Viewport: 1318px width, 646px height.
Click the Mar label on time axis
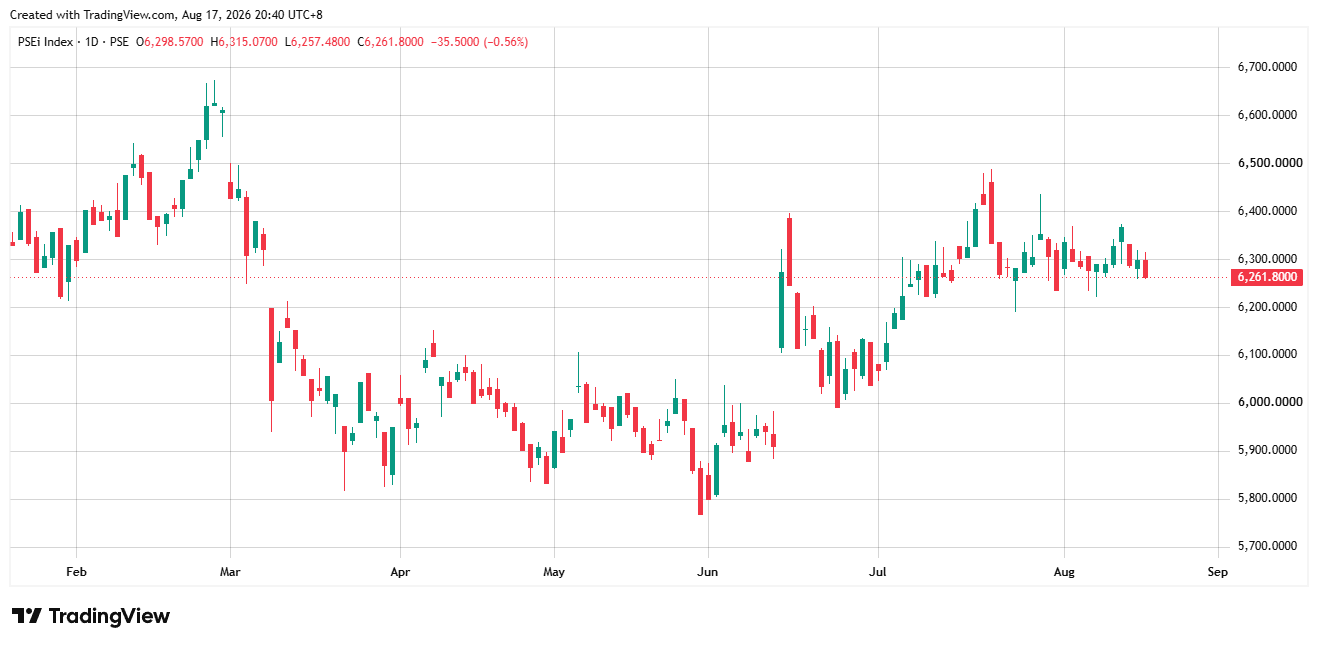(230, 573)
